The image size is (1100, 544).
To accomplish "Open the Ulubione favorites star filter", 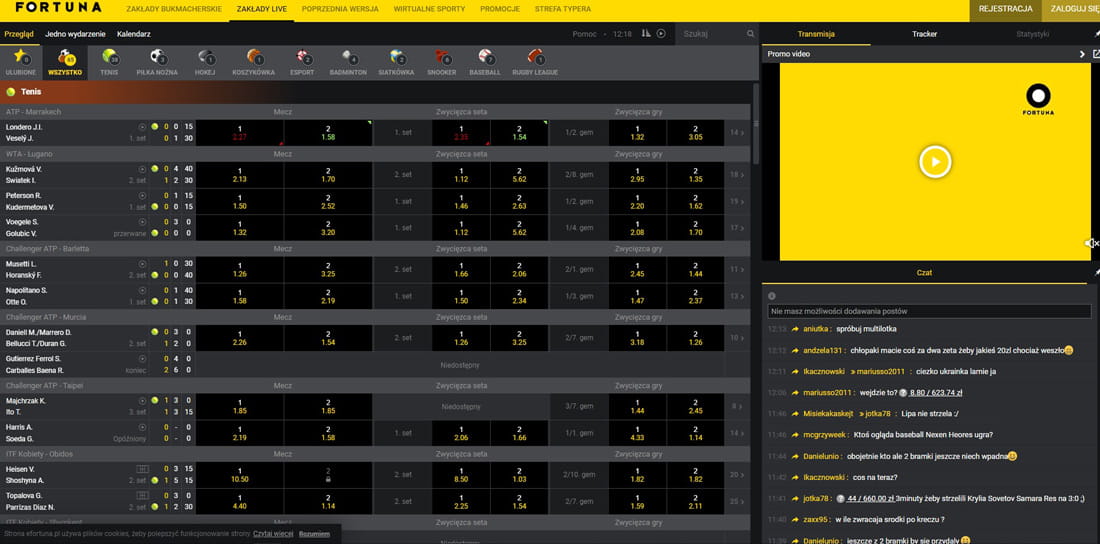I will (20, 62).
